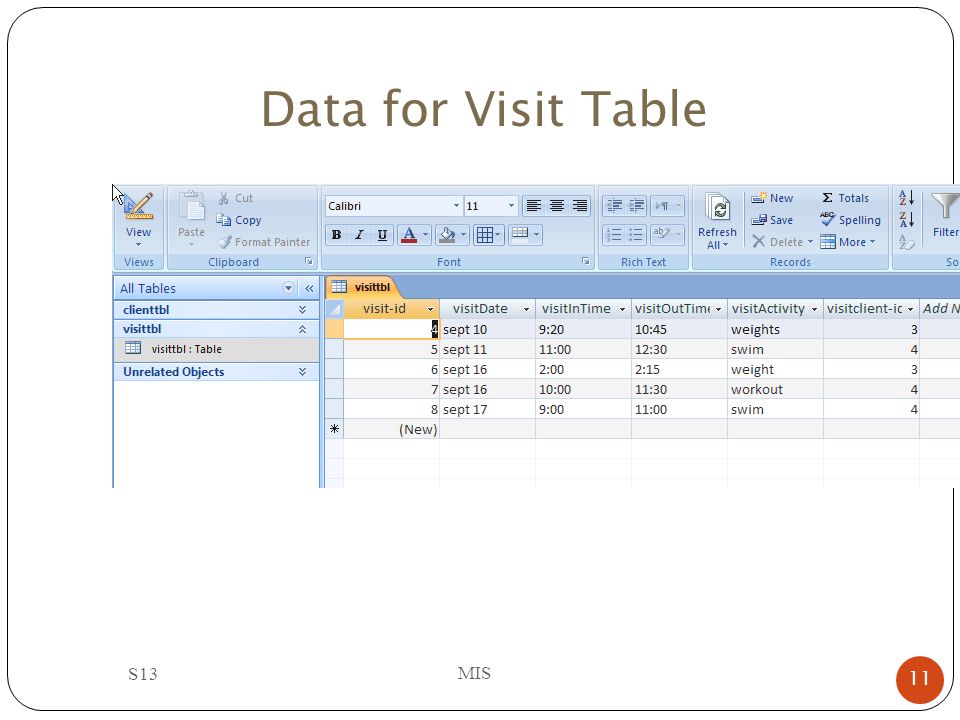960x720 pixels.
Task: Click the cell containing '12:30'
Action: coord(679,350)
